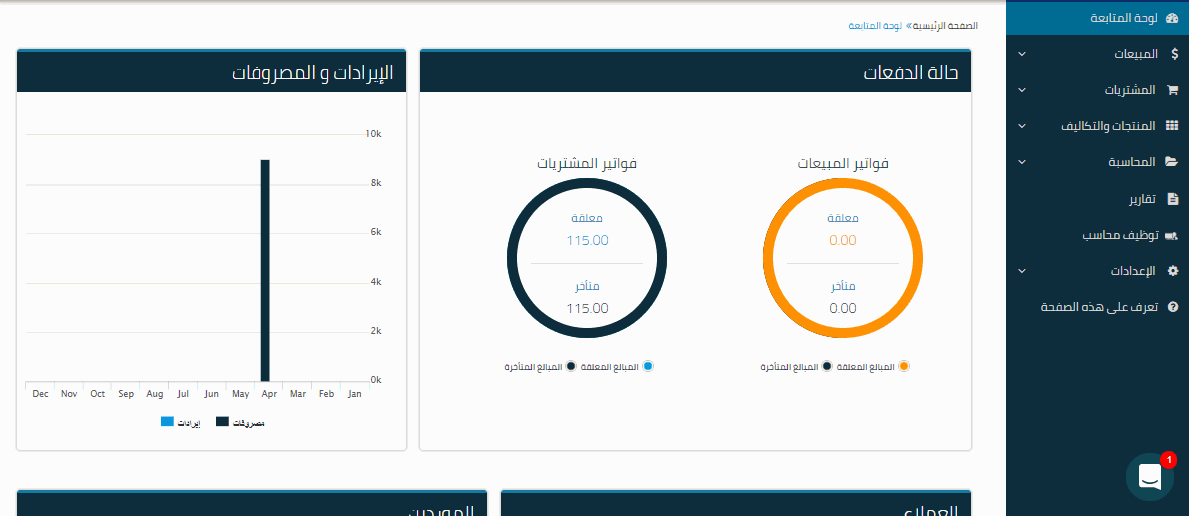
Task: Open the توظيف محاسب menu item
Action: [x=1120, y=235]
